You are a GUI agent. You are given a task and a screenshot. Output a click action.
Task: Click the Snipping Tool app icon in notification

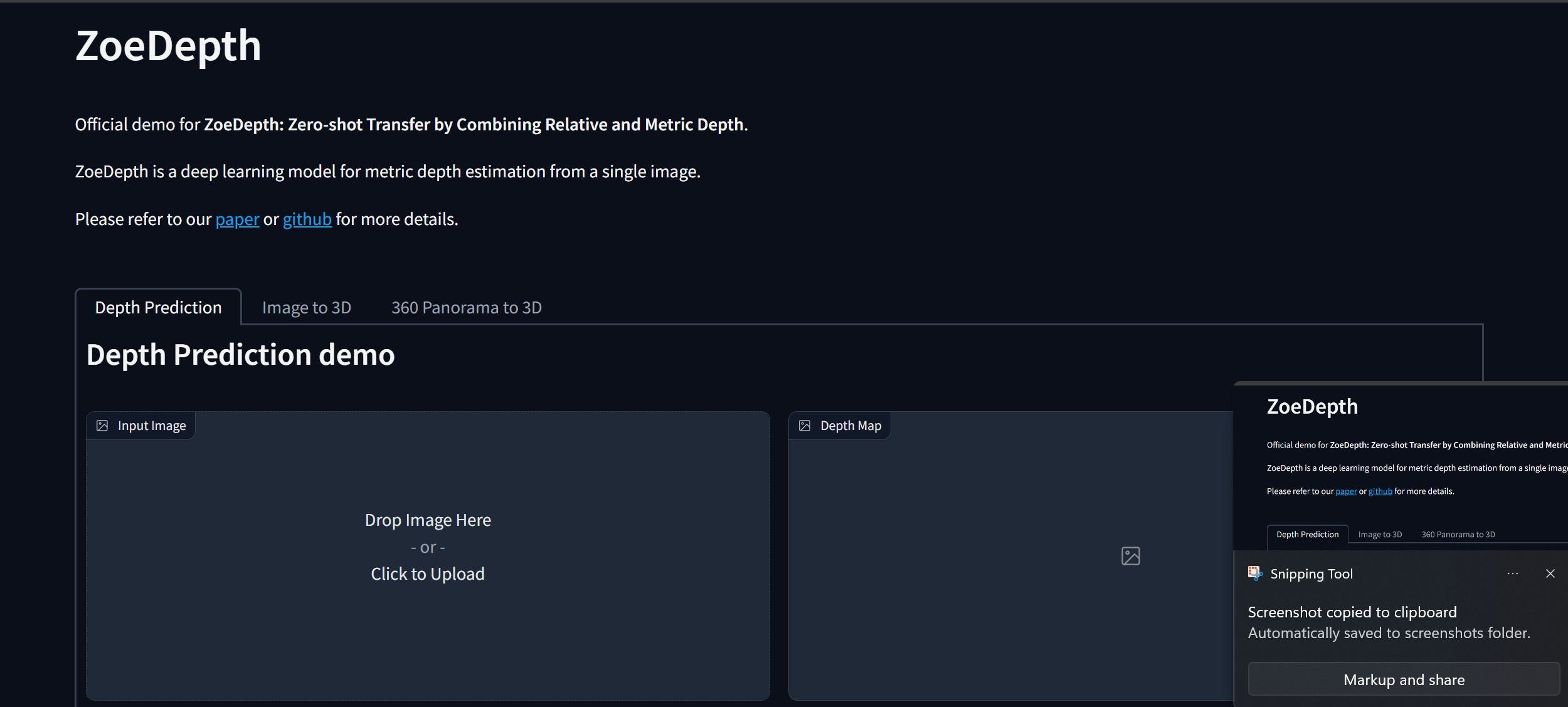point(1255,573)
